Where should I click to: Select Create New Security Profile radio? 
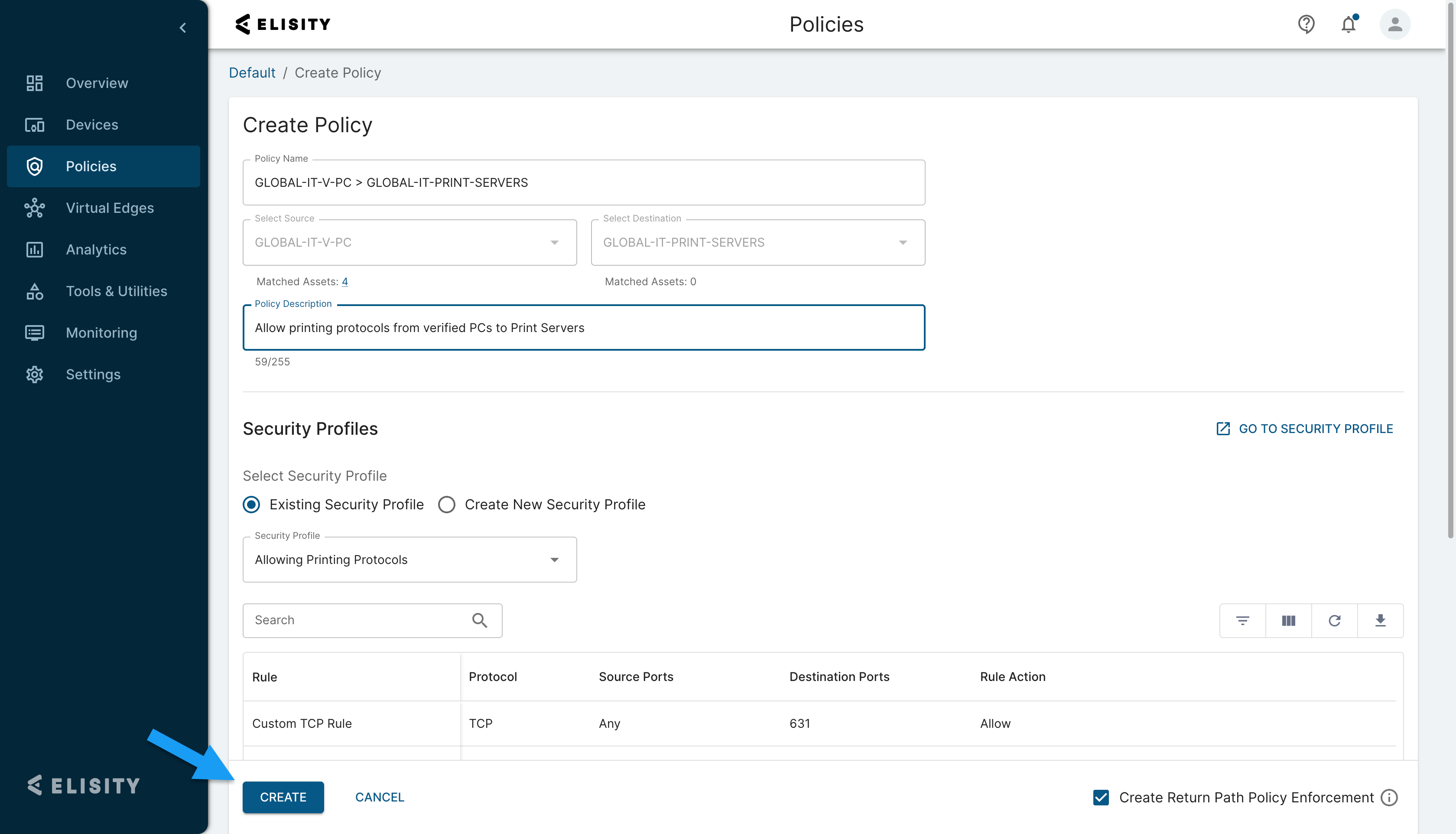(x=447, y=505)
